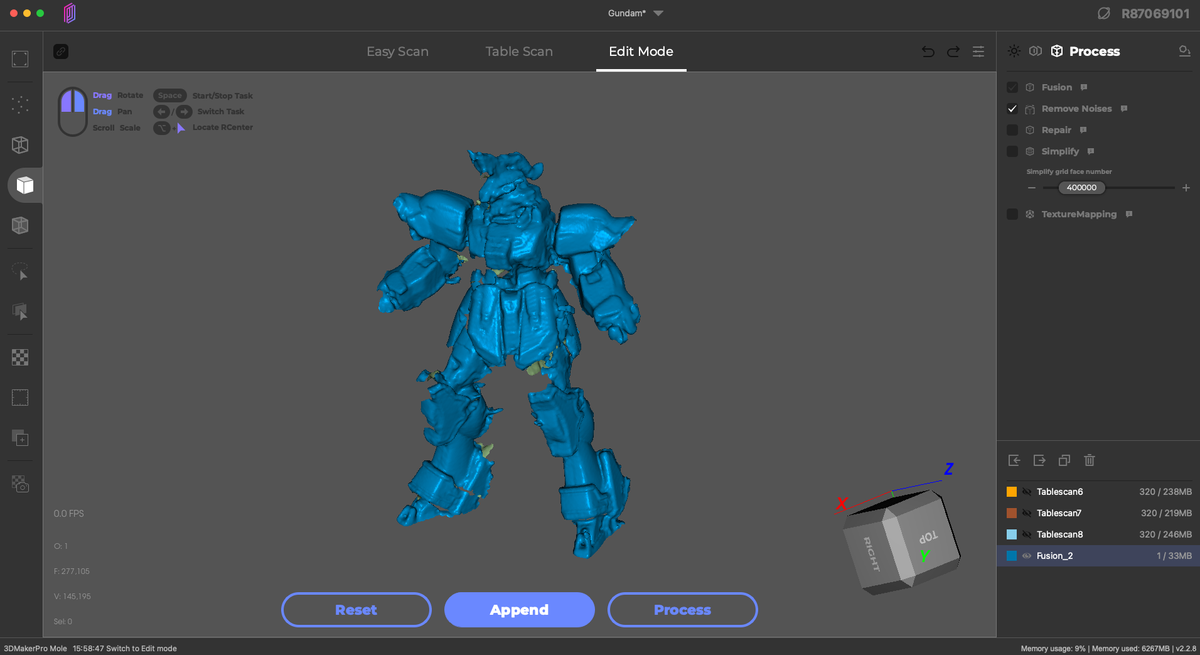The image size is (1200, 655).
Task: Enable the Simplify checkbox
Action: (1012, 151)
